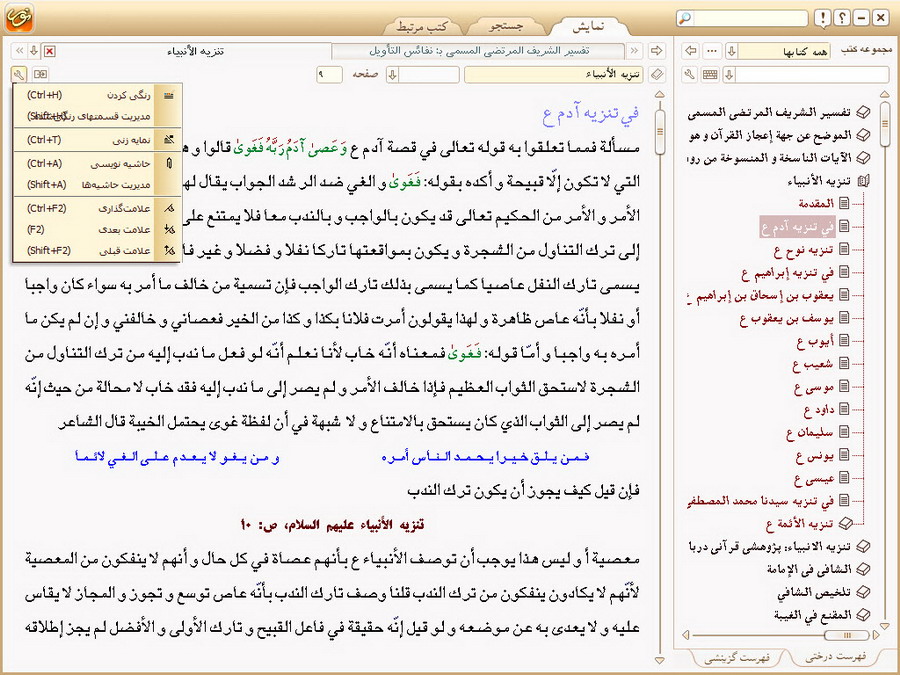
Task: Open the أيوب ع chapter
Action: point(823,342)
